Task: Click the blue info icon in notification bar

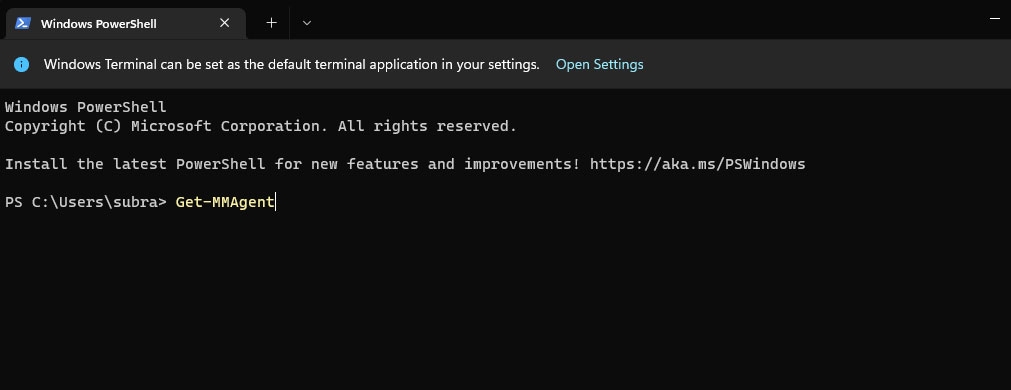Action: (x=21, y=64)
